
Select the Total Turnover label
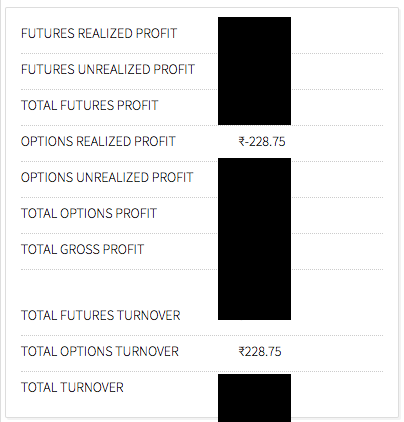click(x=72, y=388)
